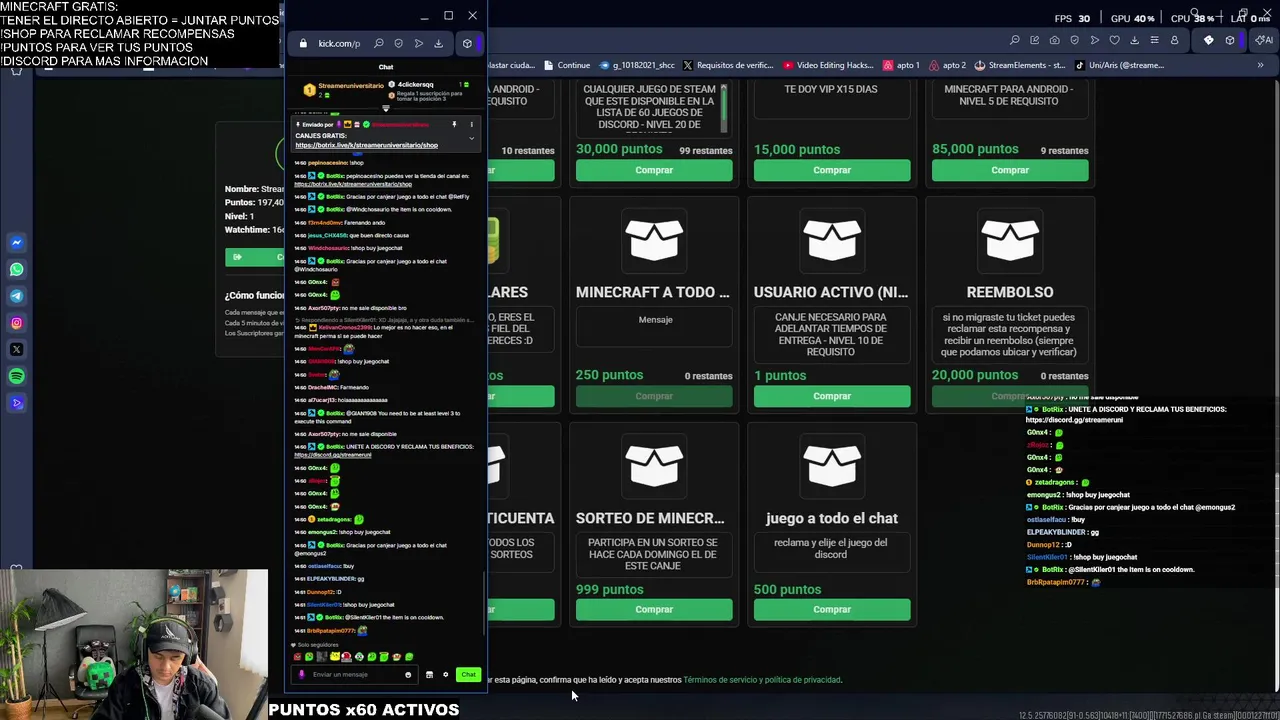Click Streameruniversitario in chat leaderboard
This screenshot has height=720, width=1280.
pyautogui.click(x=350, y=86)
